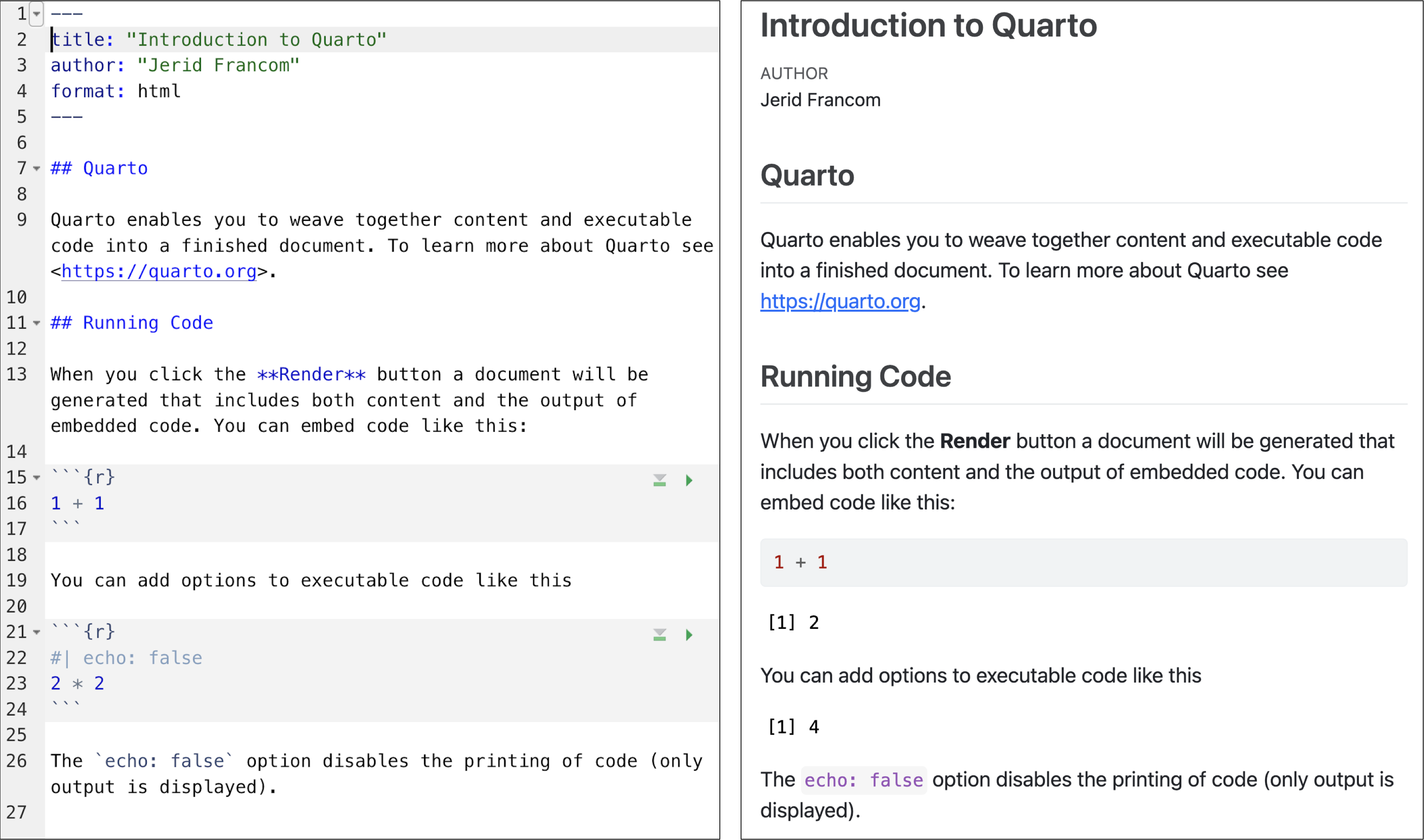This screenshot has height=840, width=1424.
Task: Collapse the Quarto section fold arrow
Action: point(36,168)
